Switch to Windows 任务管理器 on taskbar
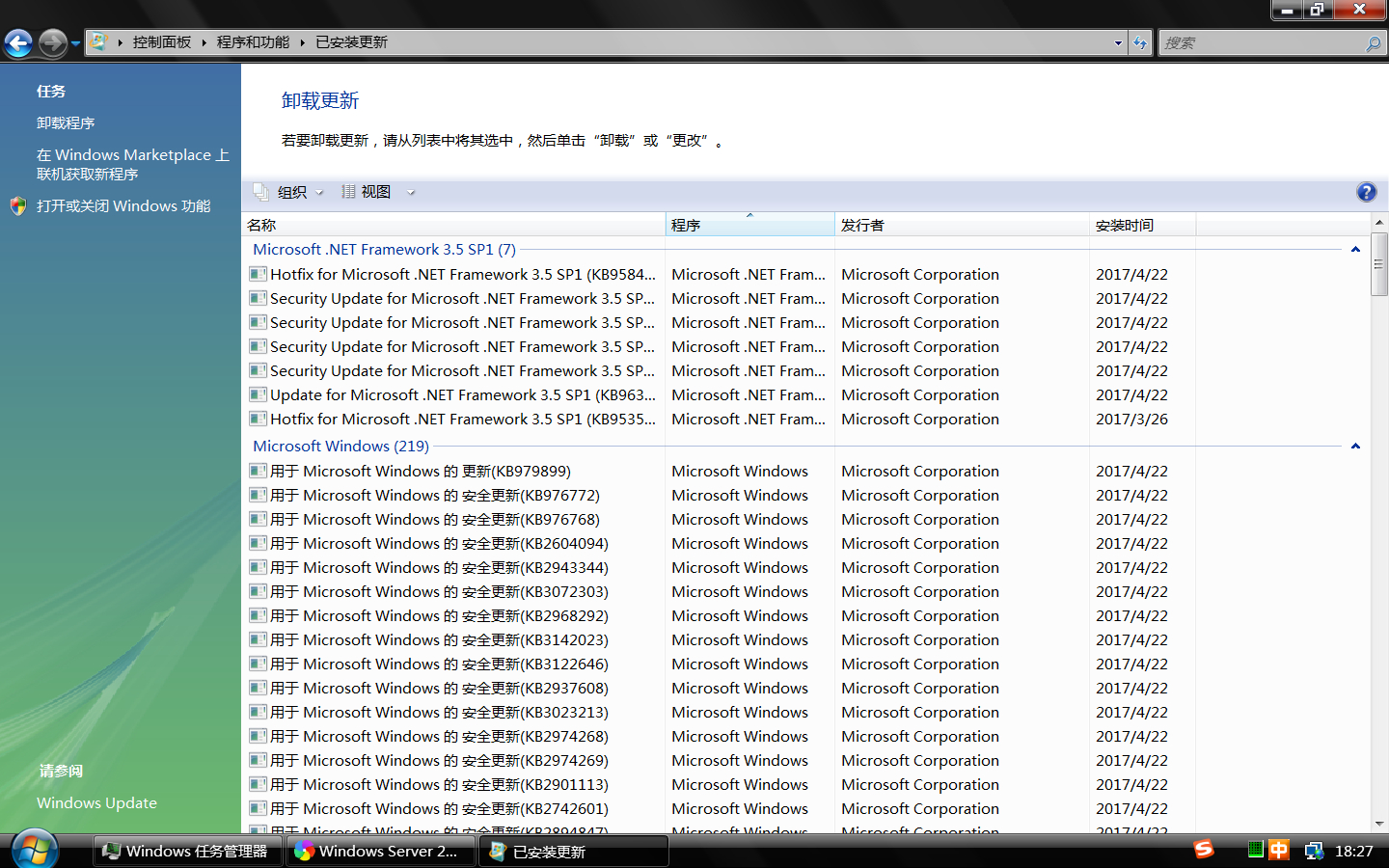Viewport: 1389px width, 868px height. (188, 851)
